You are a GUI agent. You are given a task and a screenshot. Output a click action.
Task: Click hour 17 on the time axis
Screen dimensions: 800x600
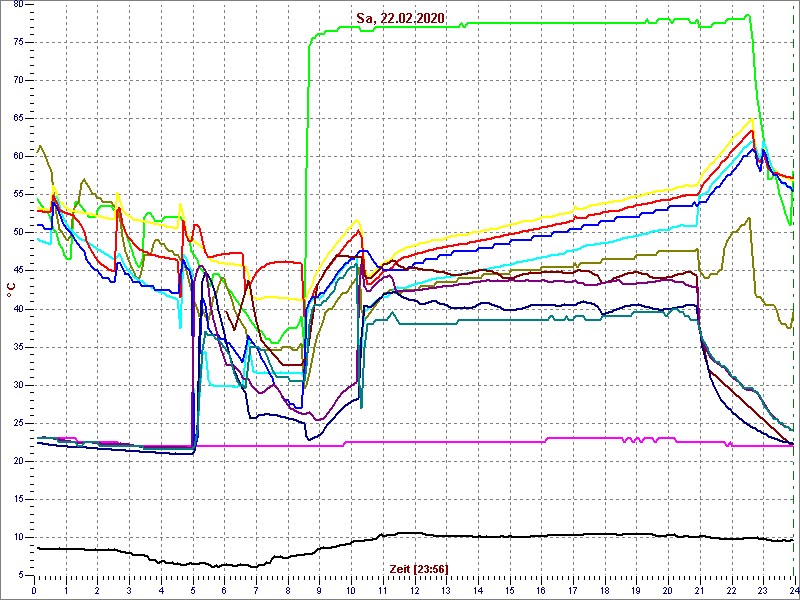click(x=572, y=589)
